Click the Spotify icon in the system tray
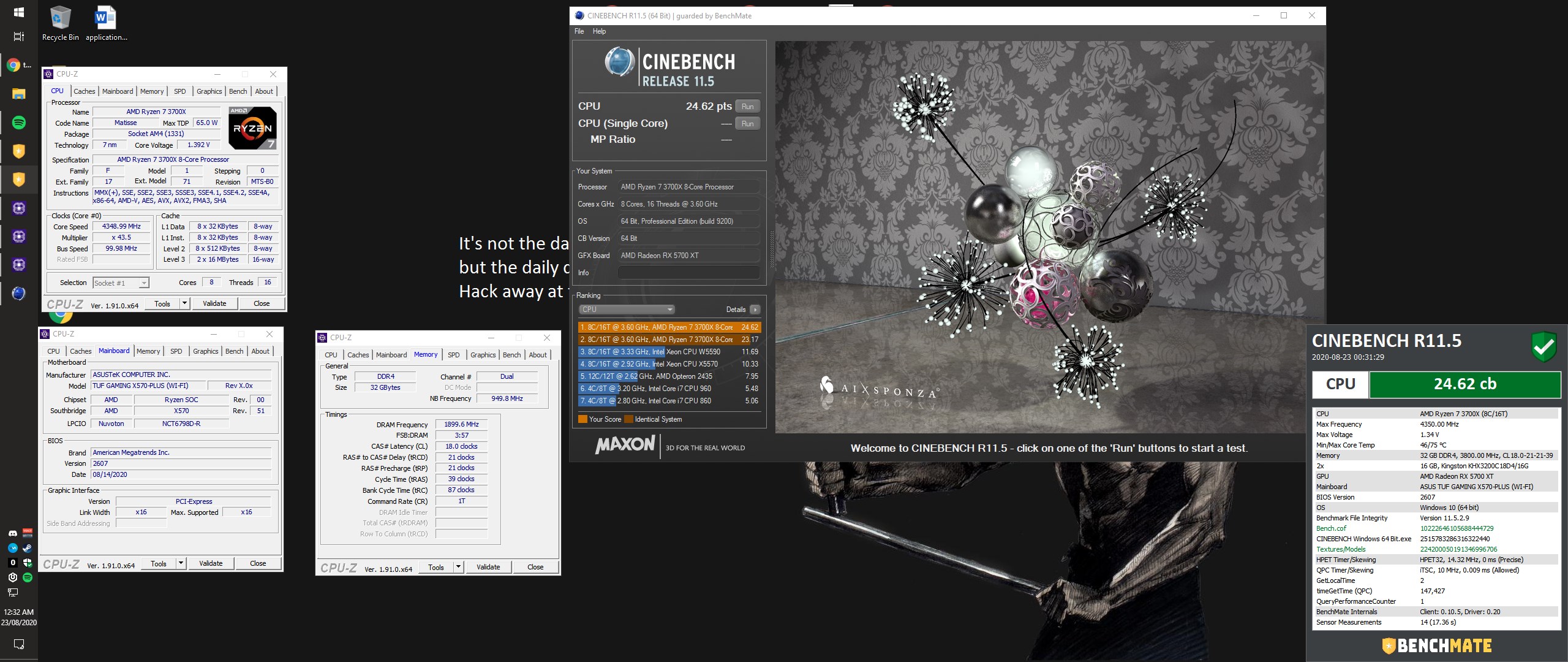 point(28,577)
